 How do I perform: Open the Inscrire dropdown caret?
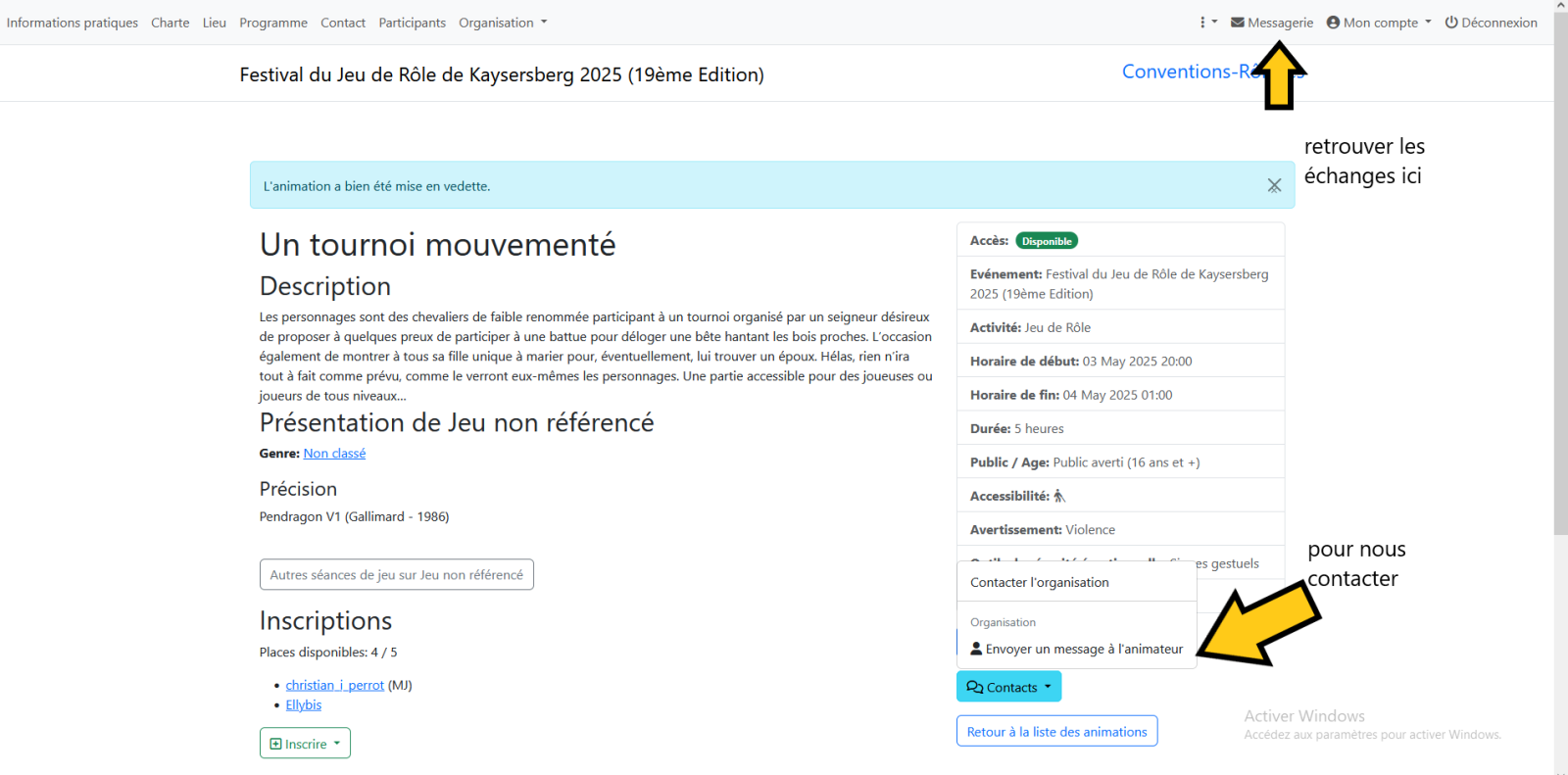337,744
